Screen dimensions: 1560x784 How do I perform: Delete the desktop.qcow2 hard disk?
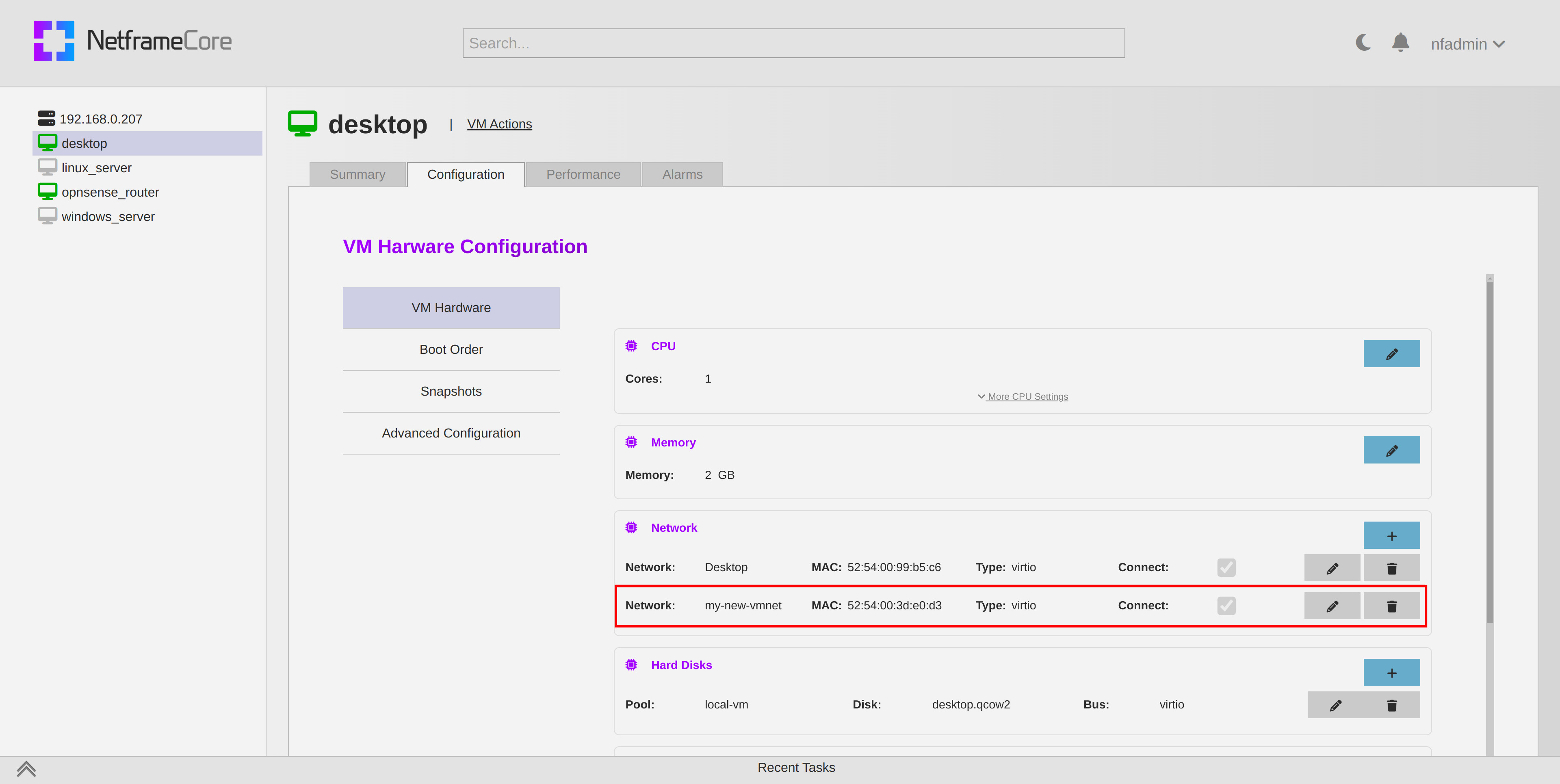coord(1392,705)
